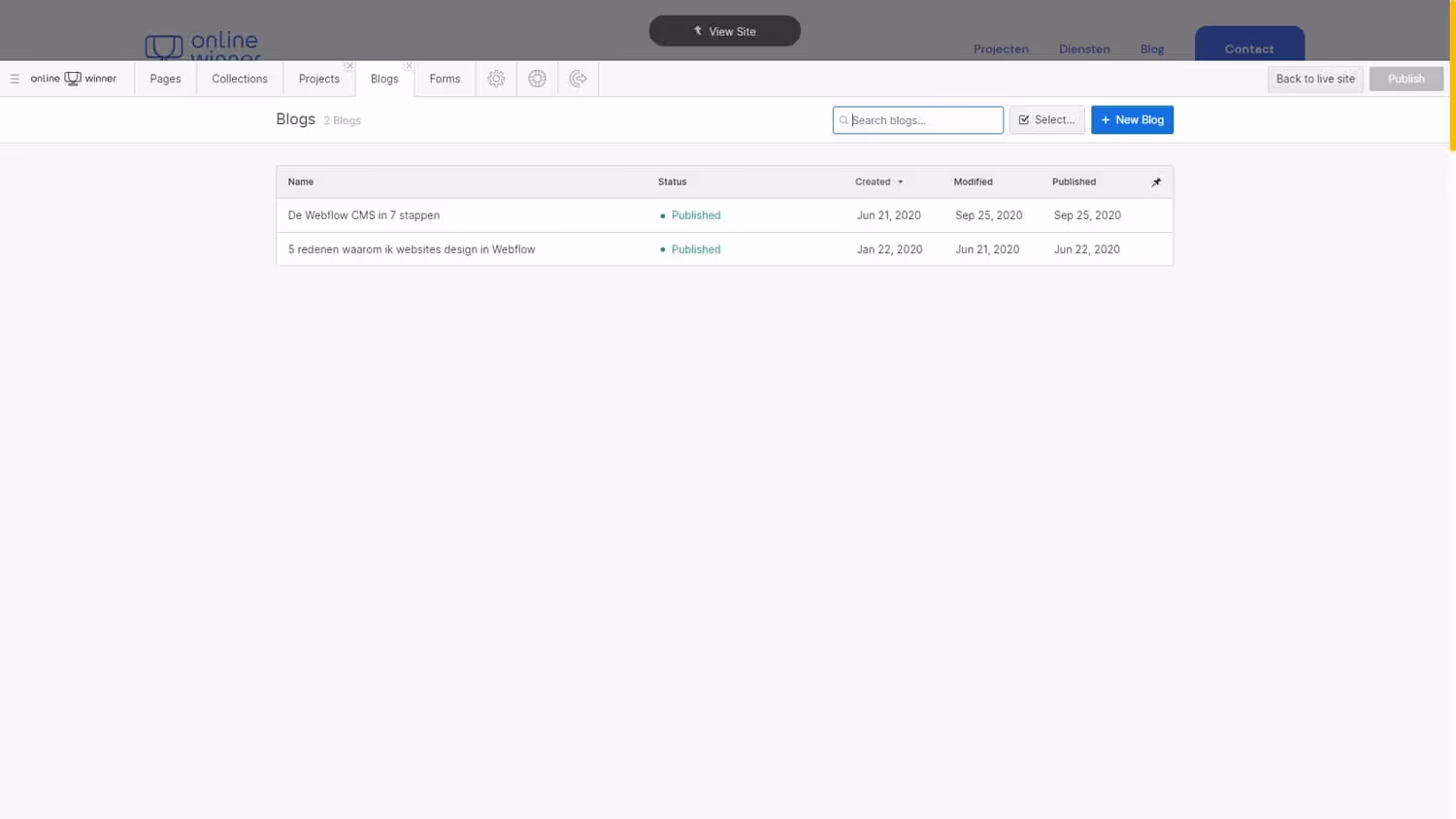Image resolution: width=1456 pixels, height=819 pixels.
Task: Click the online winner editor logo
Action: click(x=73, y=79)
